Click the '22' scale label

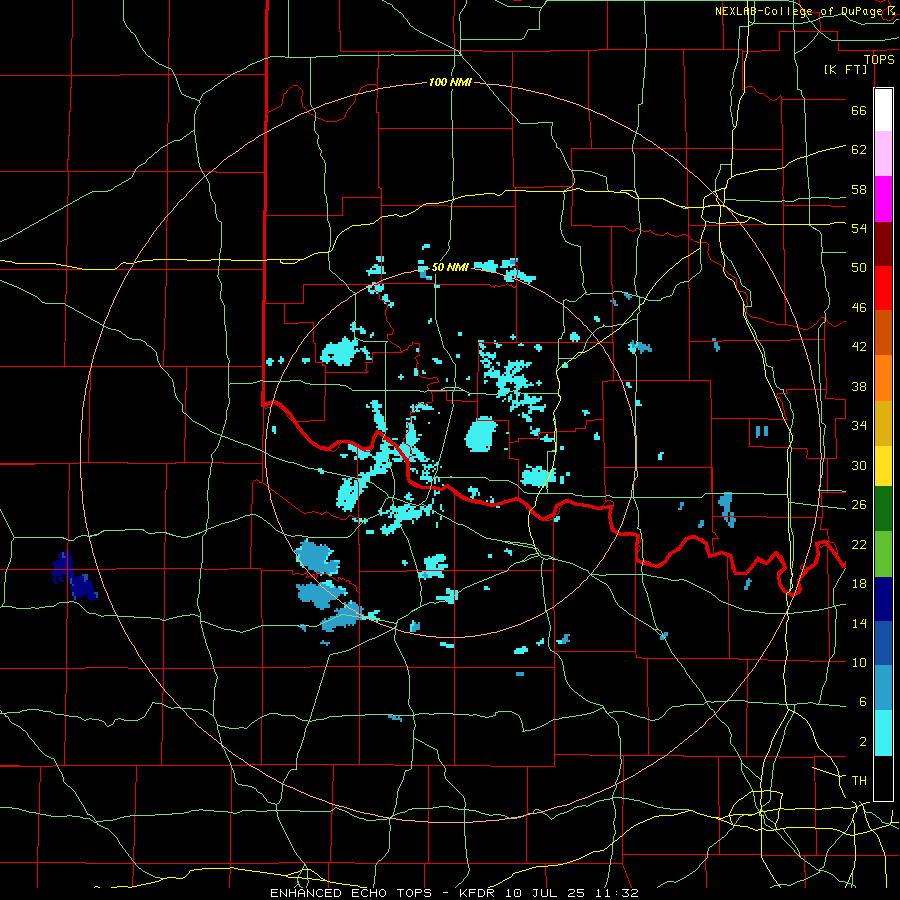coord(859,544)
